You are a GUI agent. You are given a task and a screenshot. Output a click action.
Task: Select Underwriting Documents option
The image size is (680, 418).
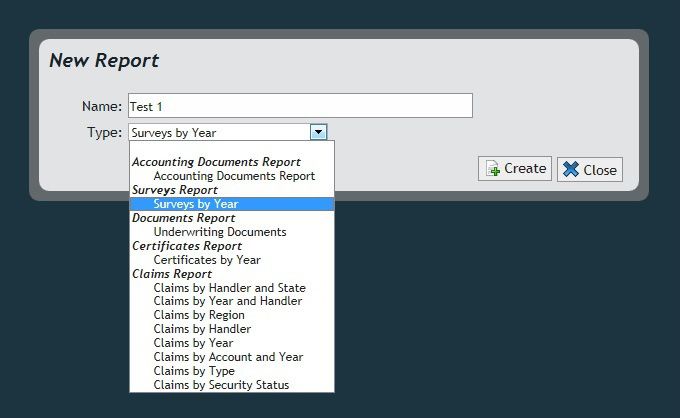(x=220, y=232)
